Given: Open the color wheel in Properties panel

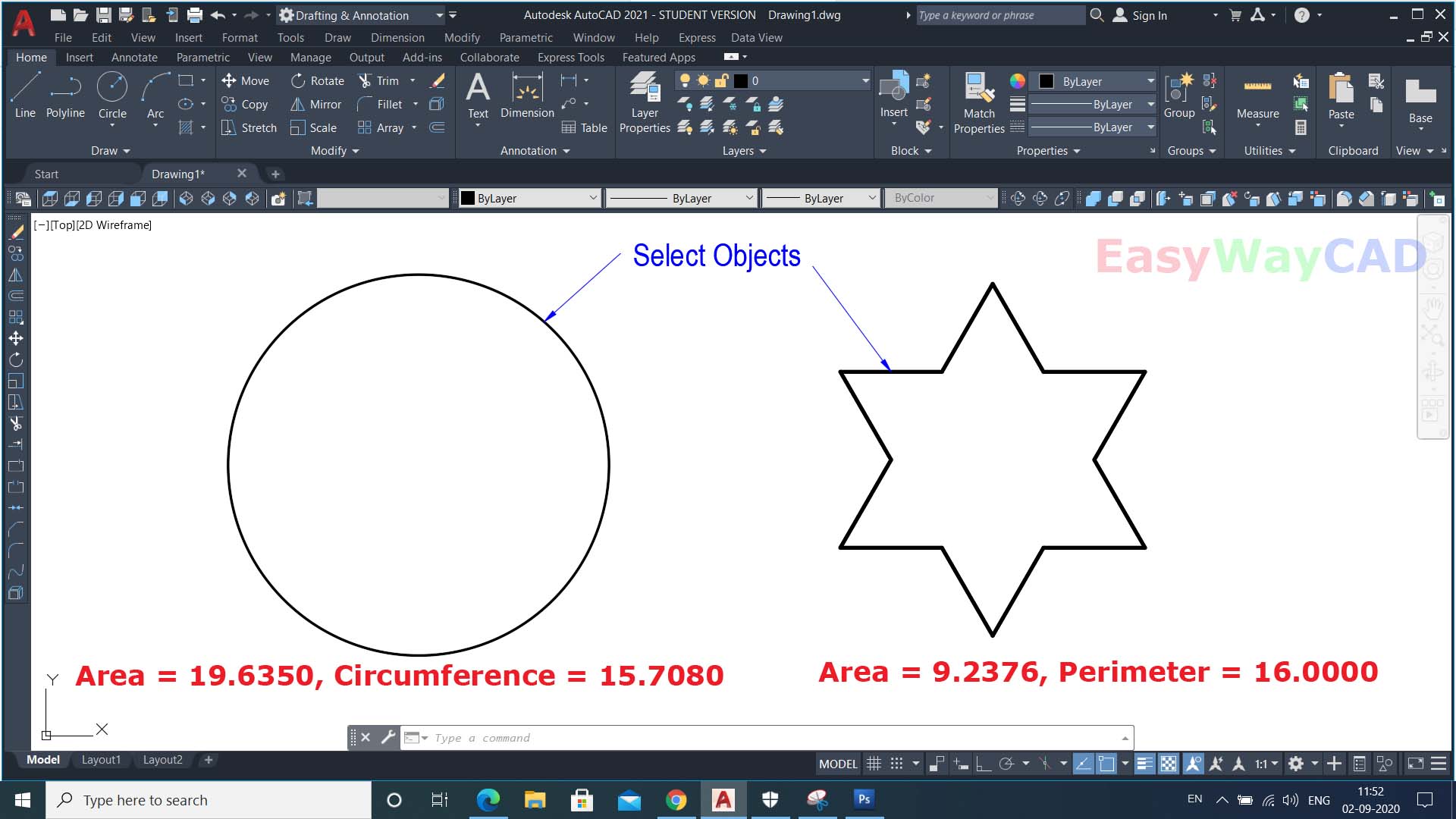Looking at the screenshot, I should pos(1017,80).
